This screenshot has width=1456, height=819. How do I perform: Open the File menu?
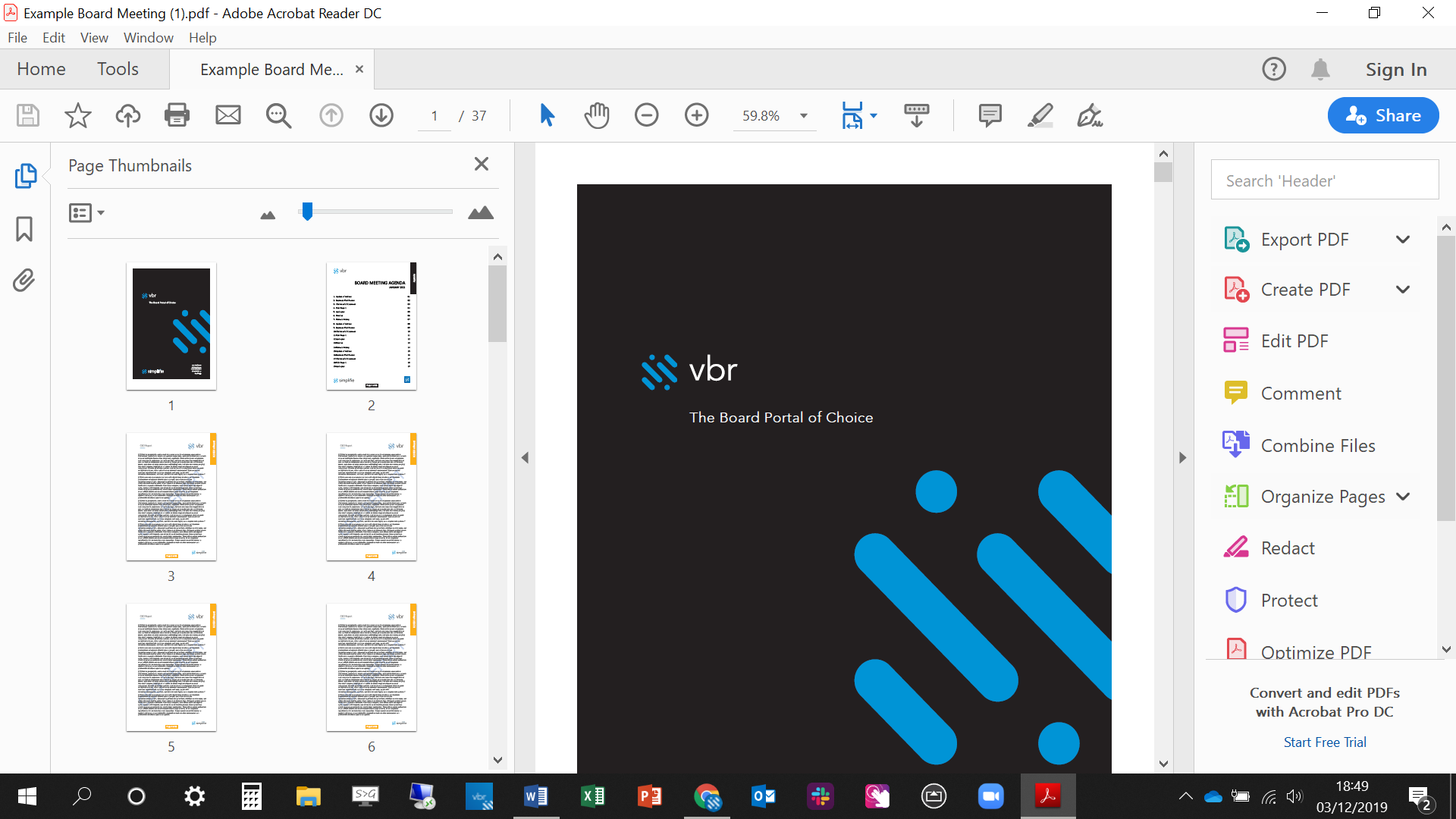click(17, 38)
